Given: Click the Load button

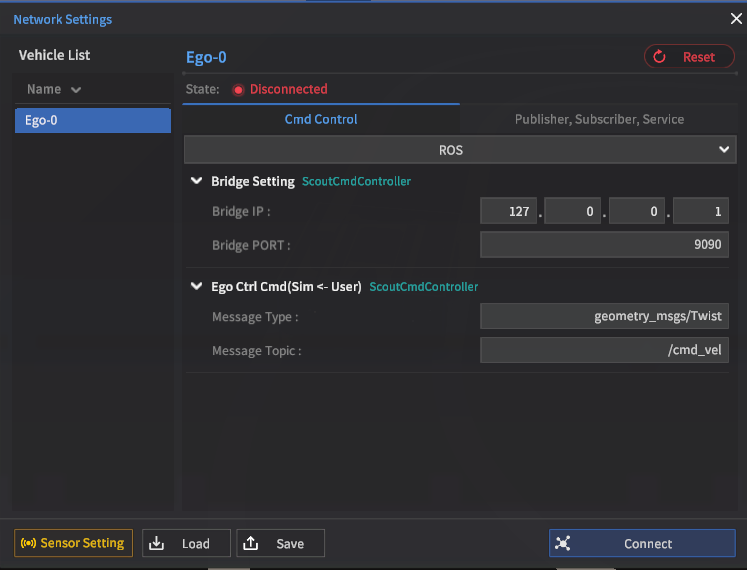Looking at the screenshot, I should tap(186, 543).
